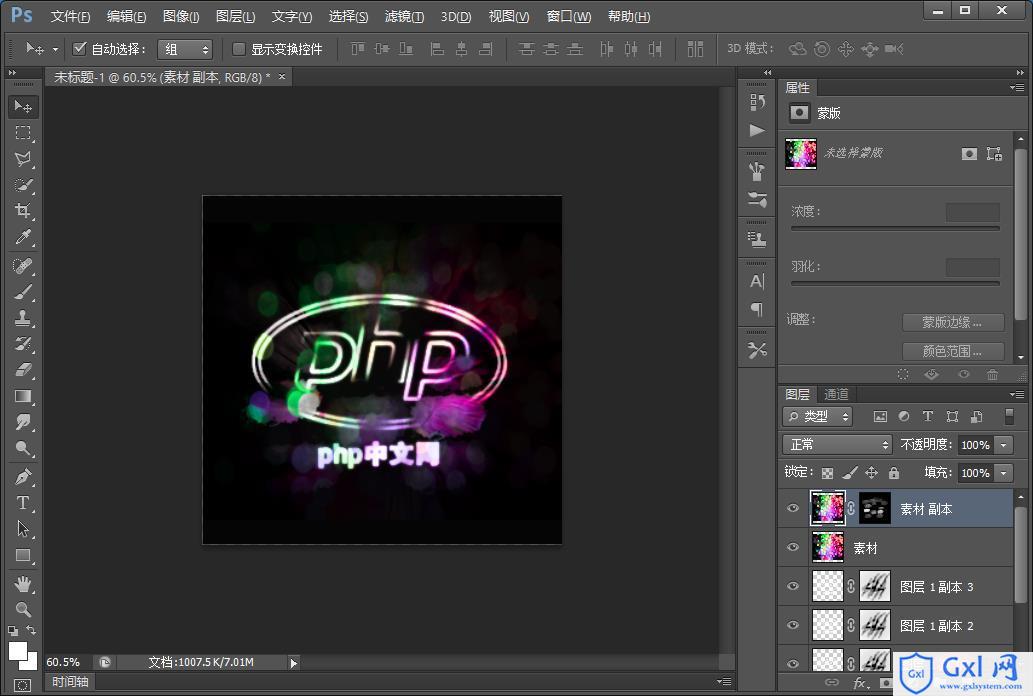The height and width of the screenshot is (696, 1033).
Task: Select the Clone Stamp tool
Action: (23, 318)
